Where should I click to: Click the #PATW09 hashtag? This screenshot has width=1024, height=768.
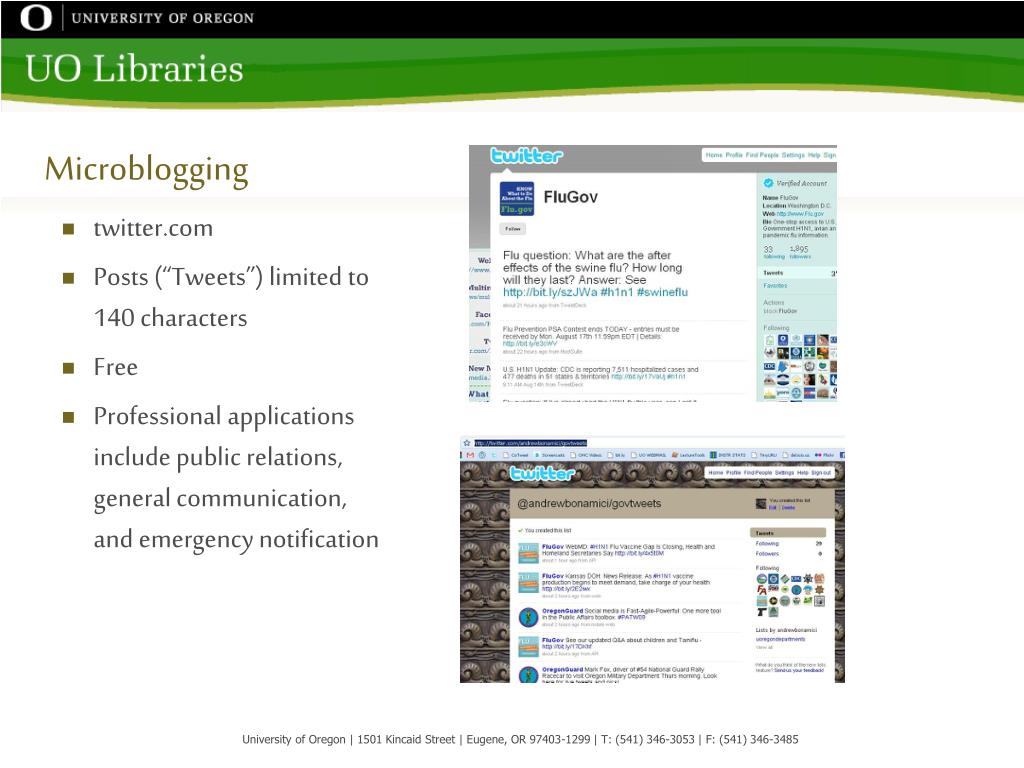pos(631,617)
